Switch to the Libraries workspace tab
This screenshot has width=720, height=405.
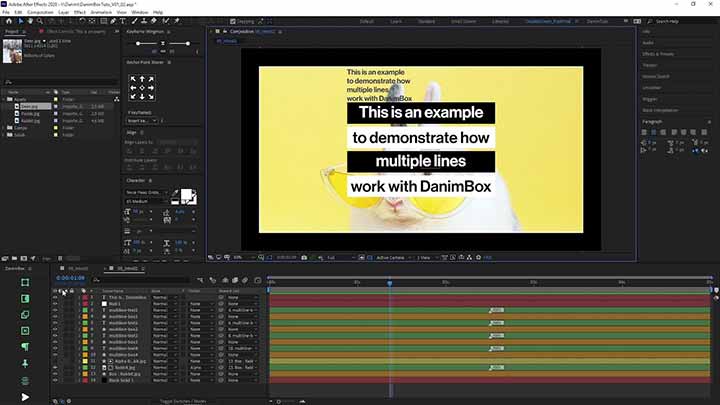click(x=500, y=22)
